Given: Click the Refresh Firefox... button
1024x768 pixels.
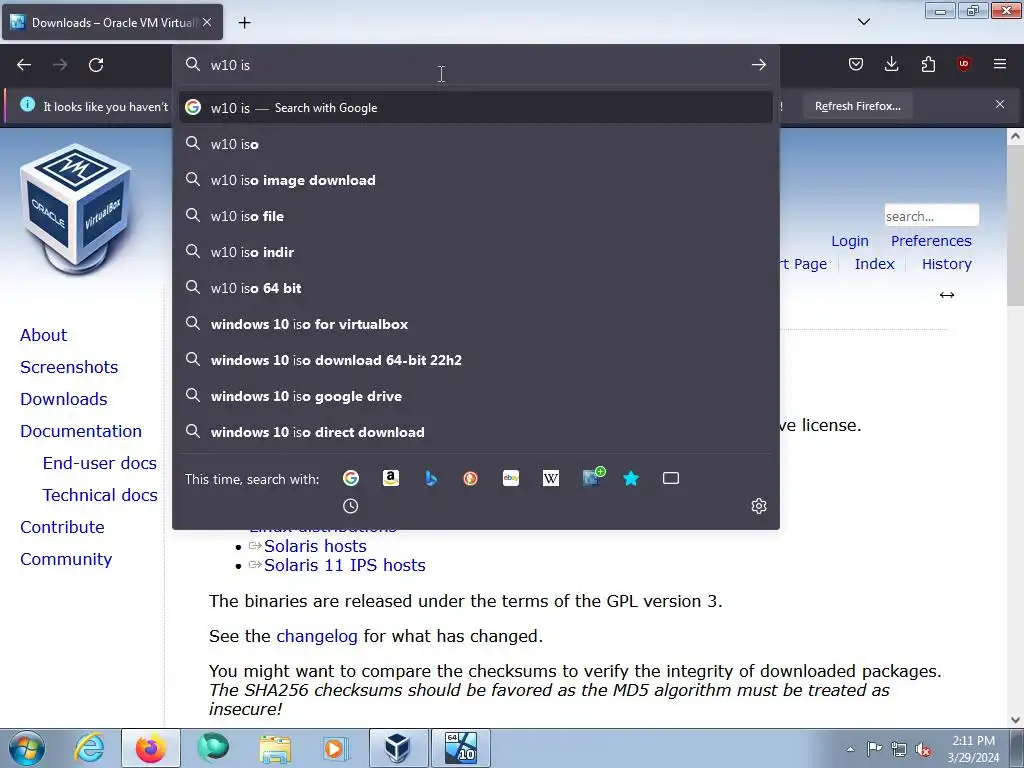Looking at the screenshot, I should pos(857,106).
